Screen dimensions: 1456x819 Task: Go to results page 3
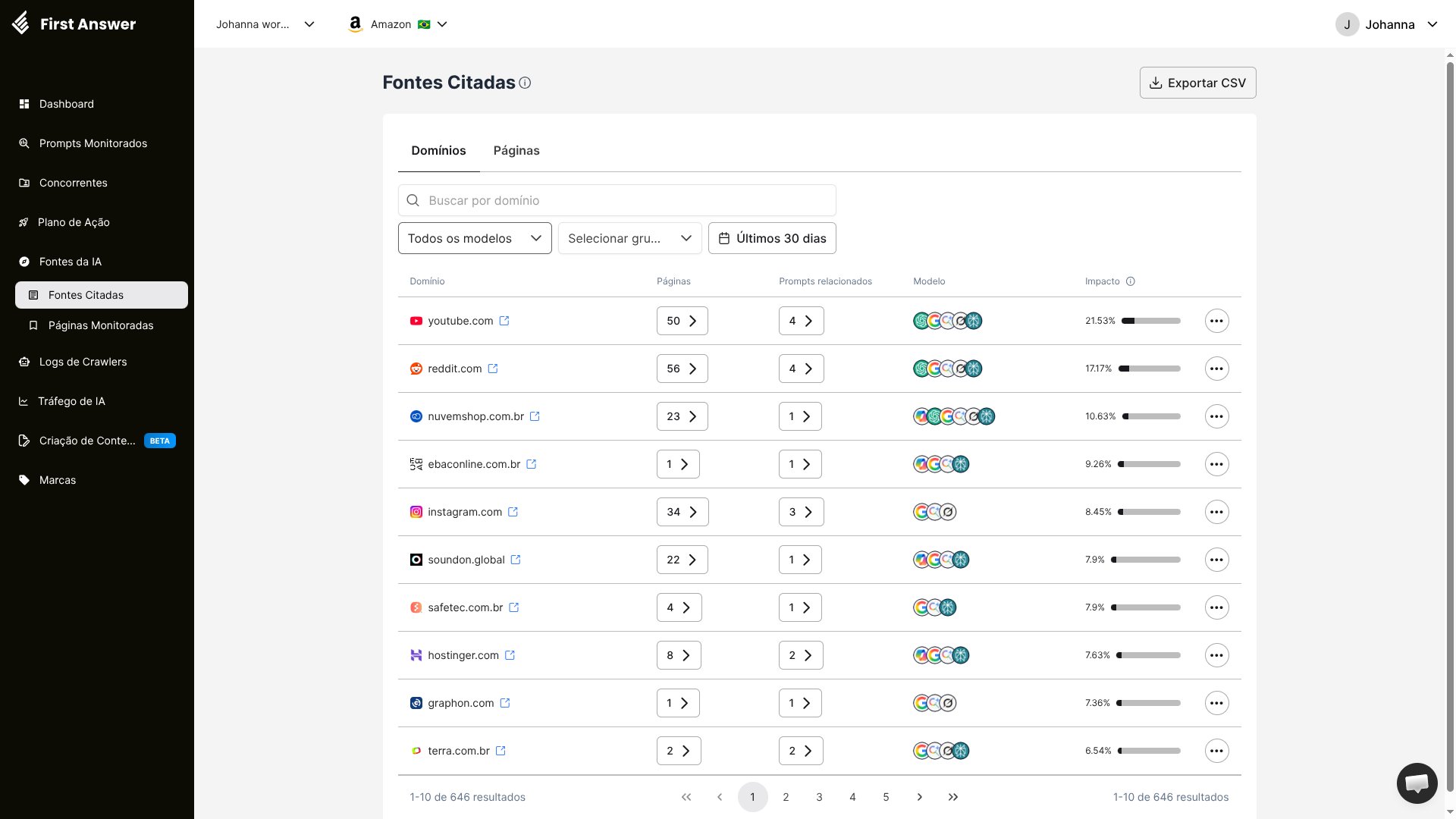coord(820,797)
